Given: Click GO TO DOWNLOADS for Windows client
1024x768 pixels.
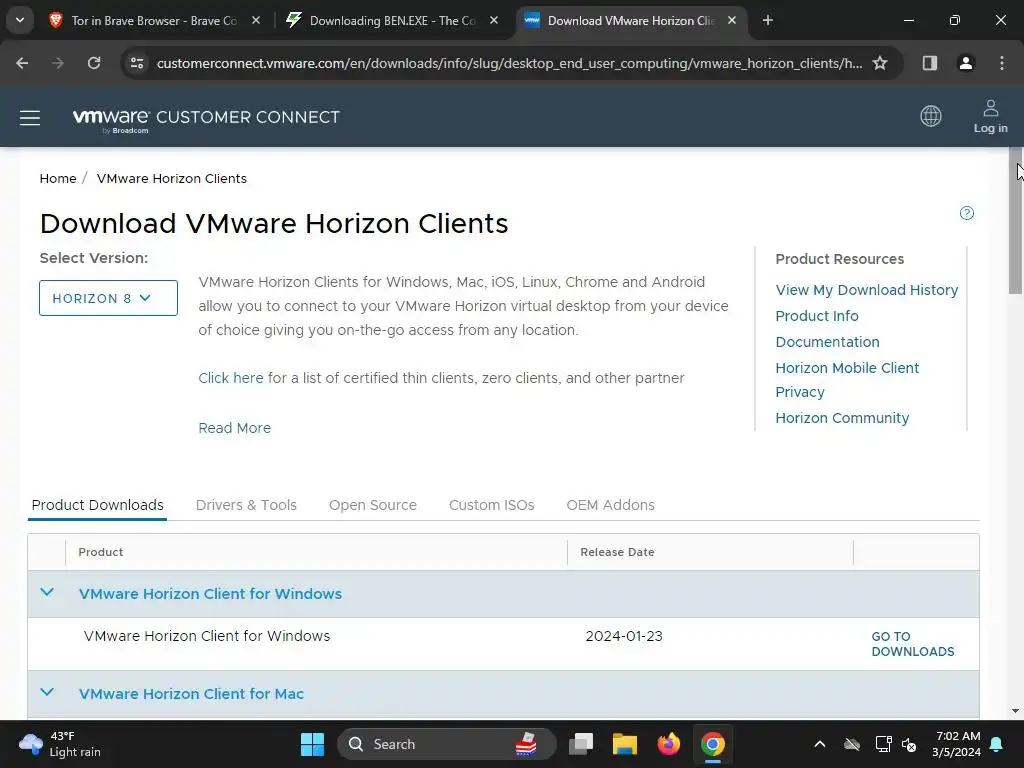Looking at the screenshot, I should click(912, 644).
